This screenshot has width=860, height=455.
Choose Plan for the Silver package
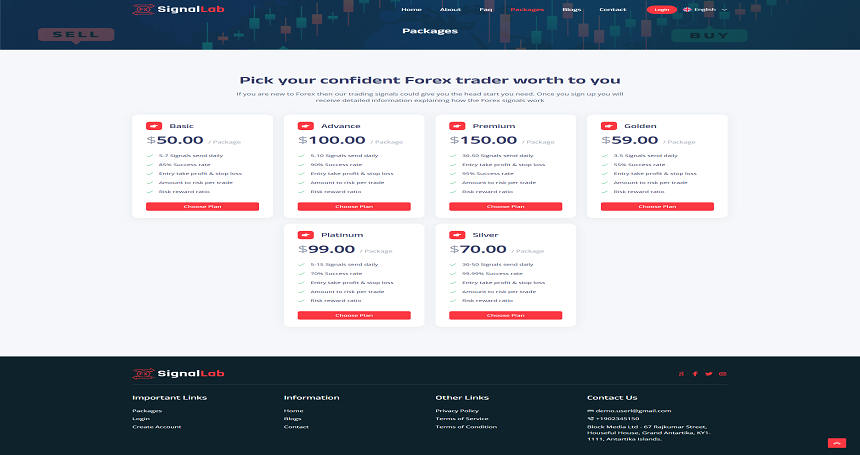point(506,316)
